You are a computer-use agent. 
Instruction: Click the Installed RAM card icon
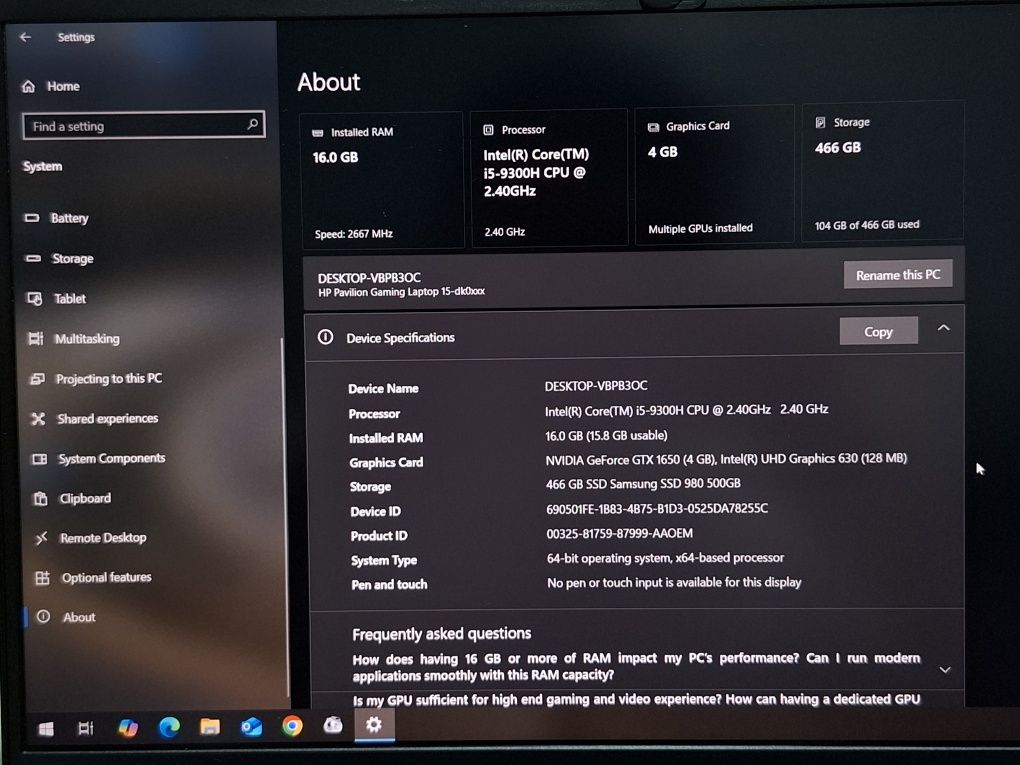pos(317,133)
